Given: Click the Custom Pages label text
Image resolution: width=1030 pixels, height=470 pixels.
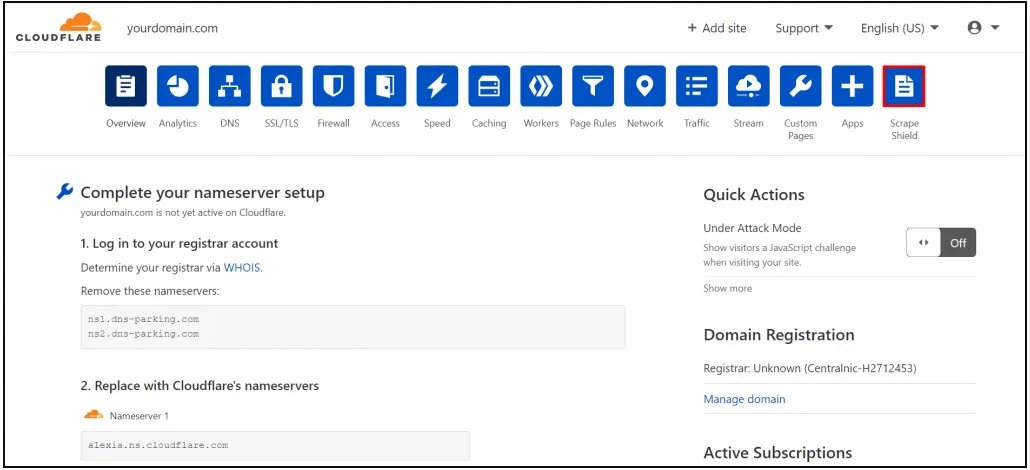Looking at the screenshot, I should point(800,129).
